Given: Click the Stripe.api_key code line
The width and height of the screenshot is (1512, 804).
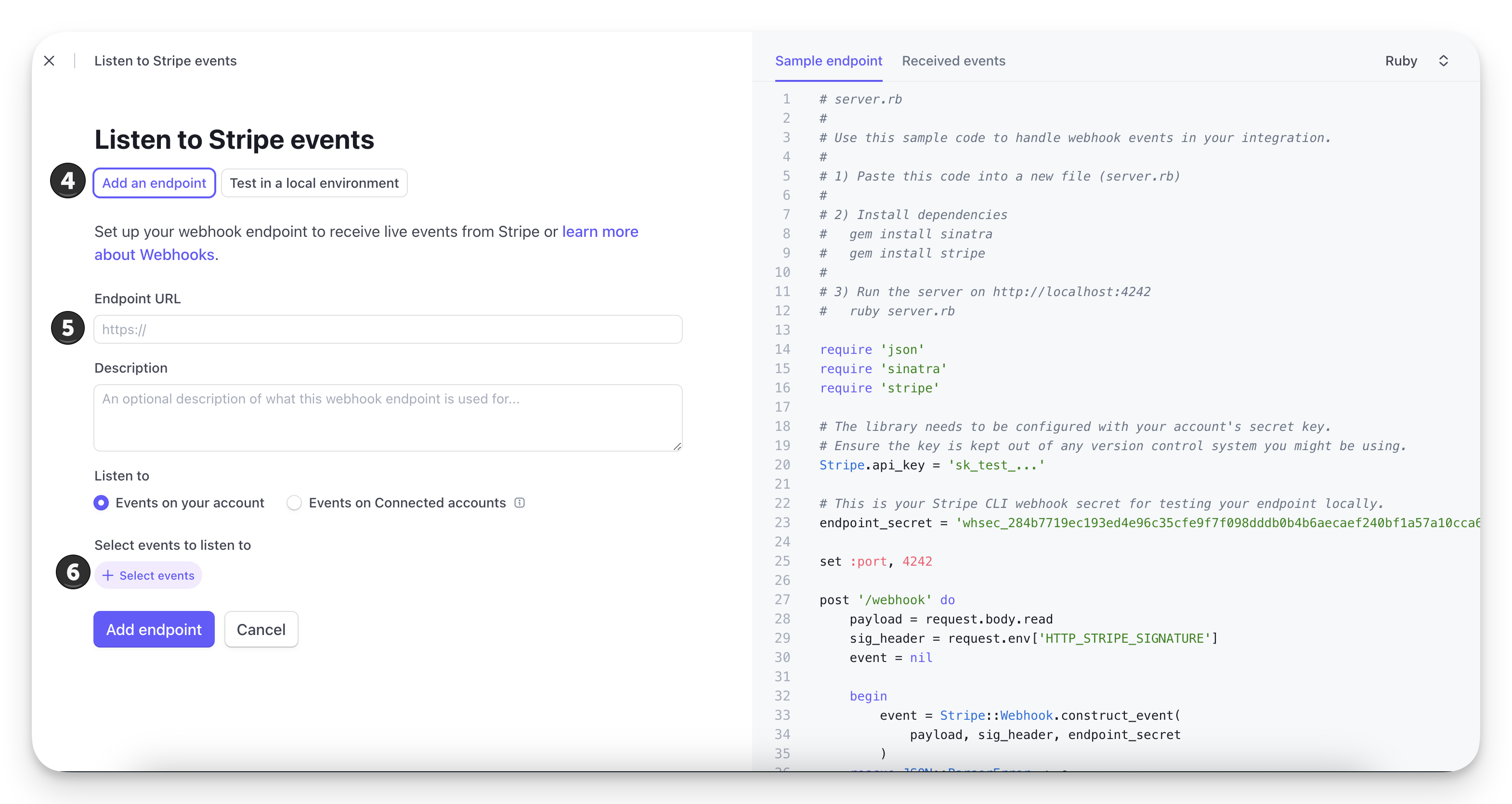Looking at the screenshot, I should coord(932,465).
